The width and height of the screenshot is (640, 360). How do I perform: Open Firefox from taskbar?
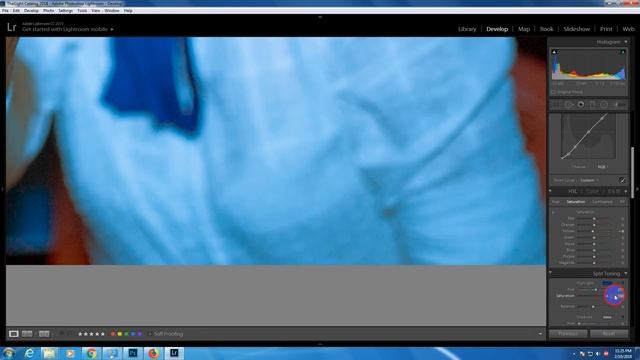coord(153,353)
